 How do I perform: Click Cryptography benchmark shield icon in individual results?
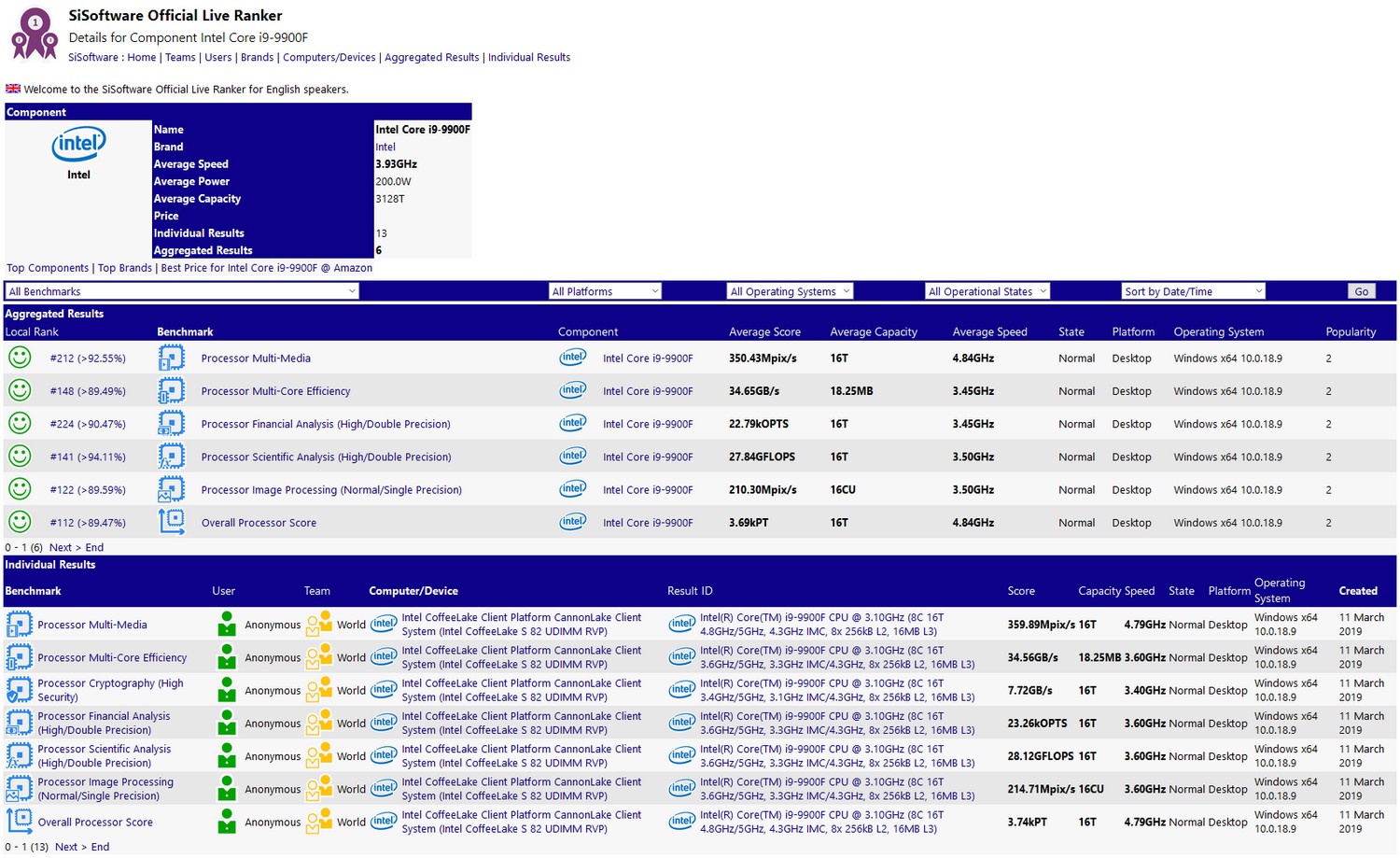tap(19, 690)
